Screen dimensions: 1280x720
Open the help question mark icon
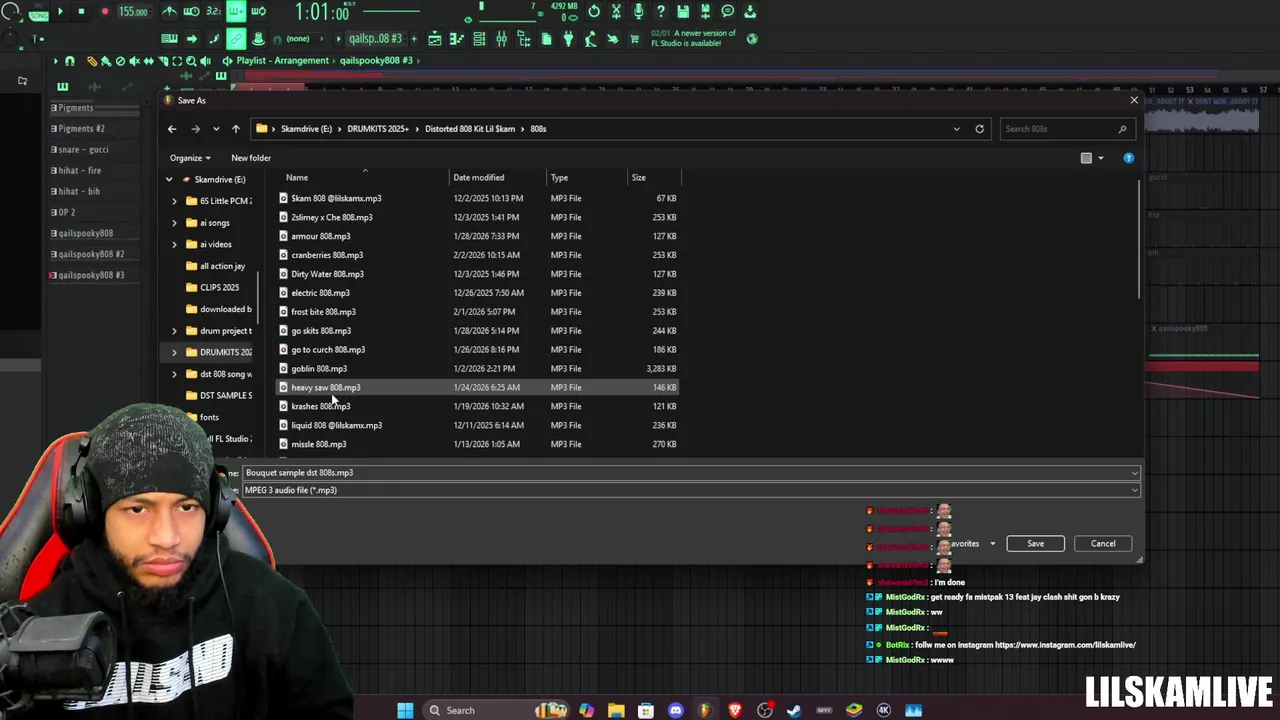click(660, 12)
